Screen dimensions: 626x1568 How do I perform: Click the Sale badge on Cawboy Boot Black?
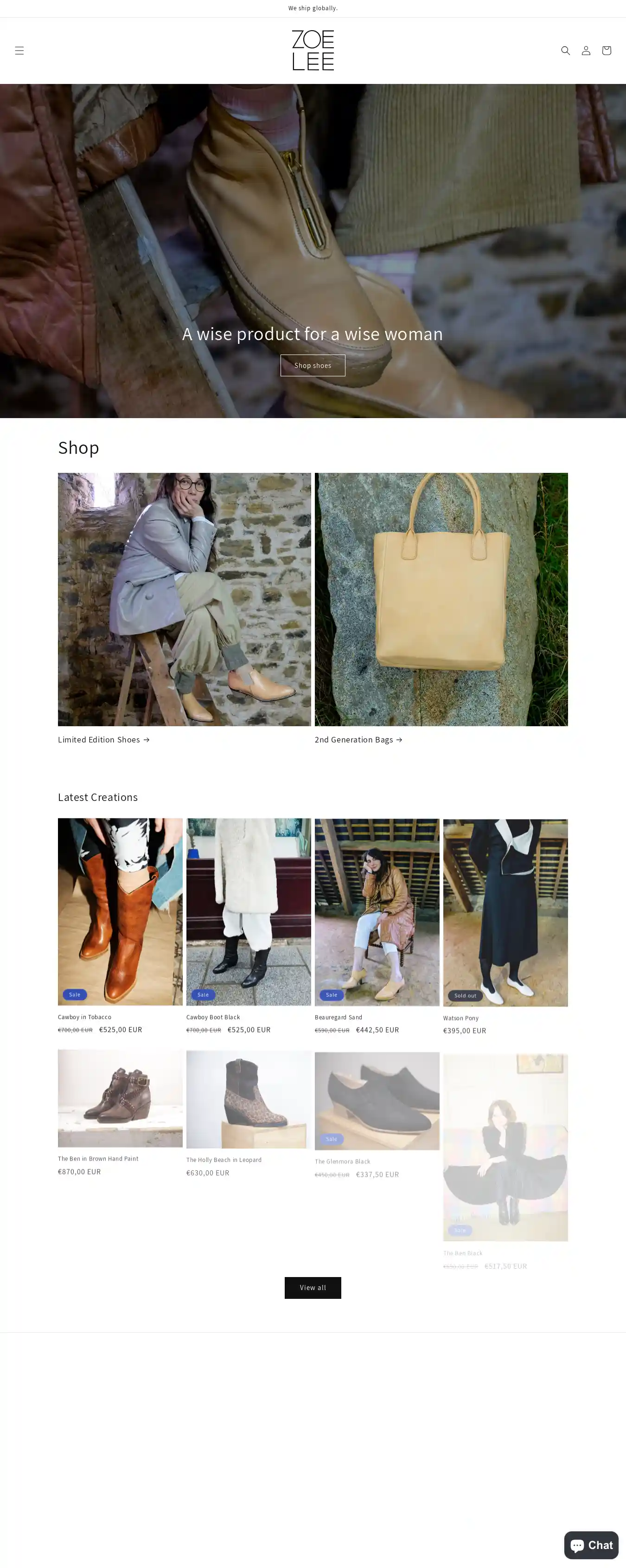coord(203,994)
